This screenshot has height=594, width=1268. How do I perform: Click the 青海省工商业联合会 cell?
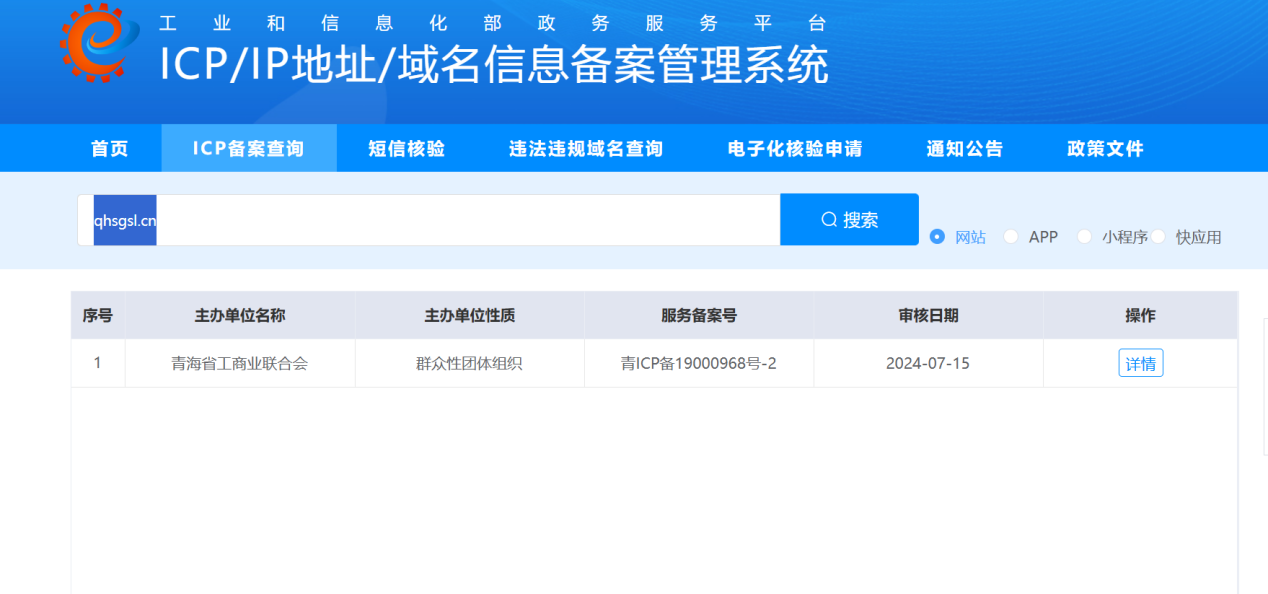click(x=240, y=364)
